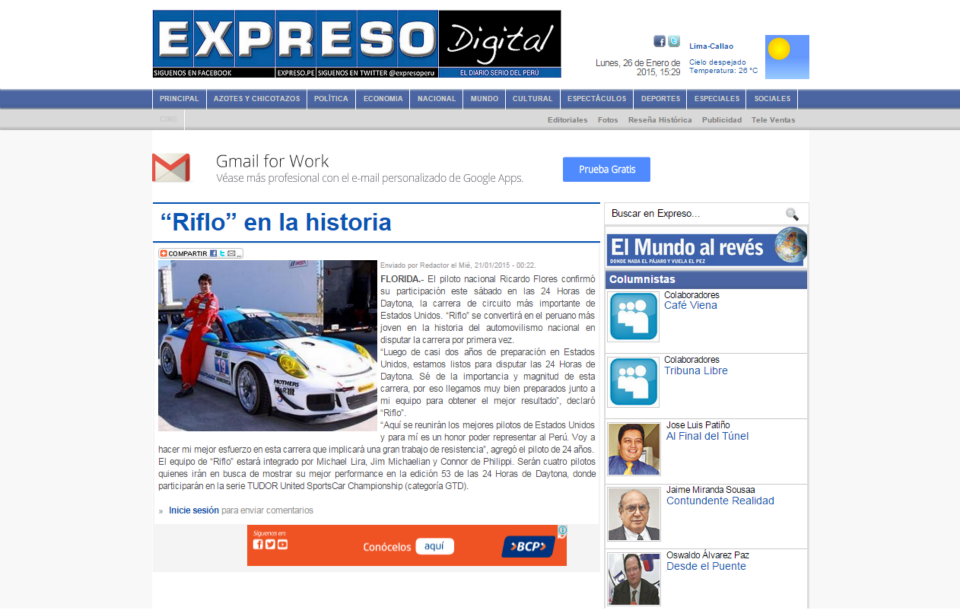Screen dimensions: 960x609
Task: Share article via Twitter icon in Compartir bar
Action: pos(222,254)
